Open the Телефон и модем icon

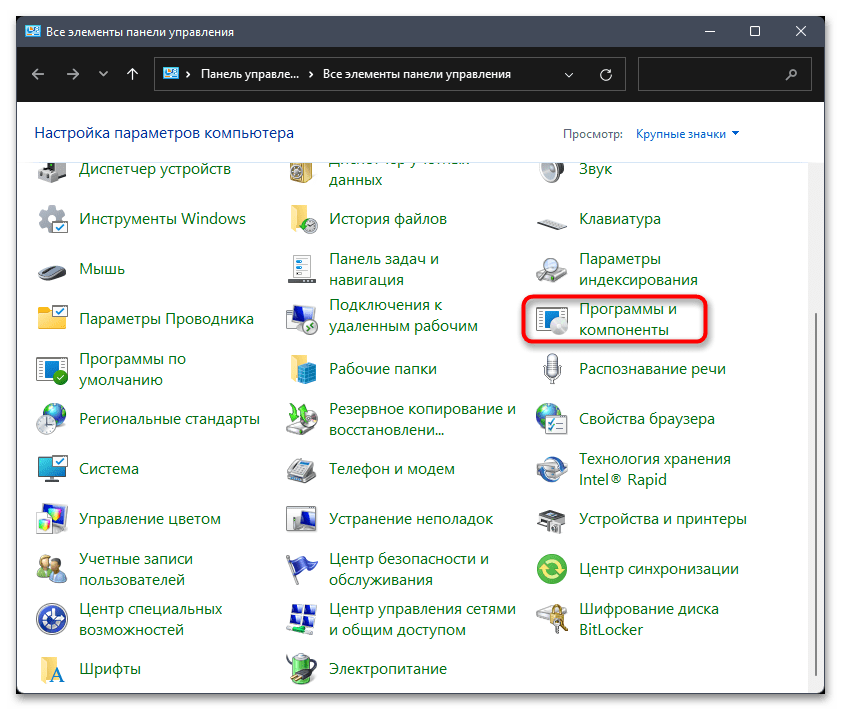click(302, 470)
